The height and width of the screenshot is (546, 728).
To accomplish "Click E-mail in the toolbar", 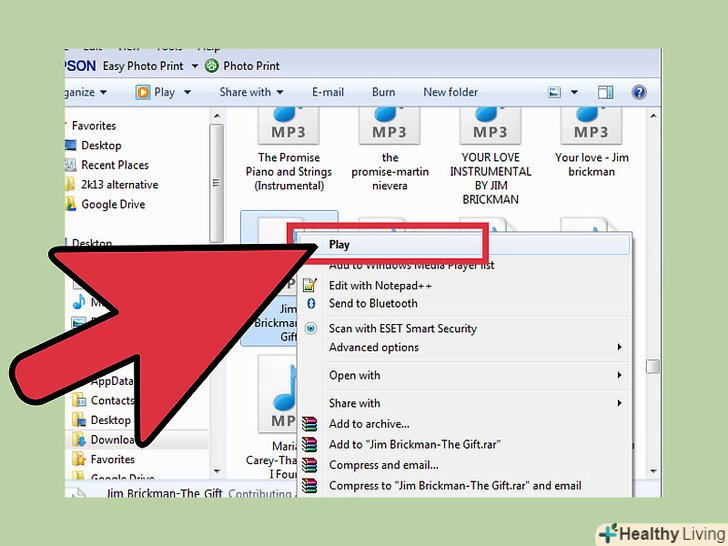I will [x=328, y=92].
